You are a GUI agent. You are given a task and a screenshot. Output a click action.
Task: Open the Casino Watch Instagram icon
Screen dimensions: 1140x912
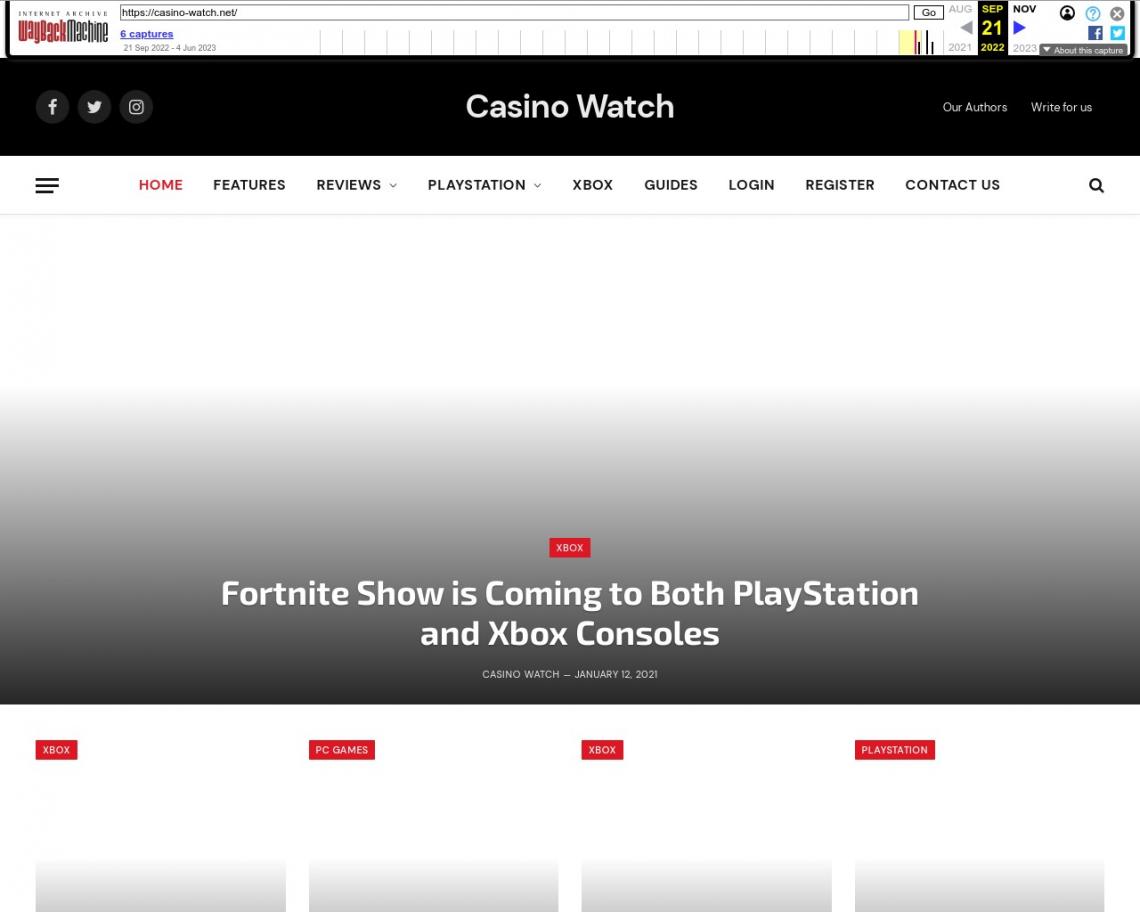pyautogui.click(x=136, y=107)
